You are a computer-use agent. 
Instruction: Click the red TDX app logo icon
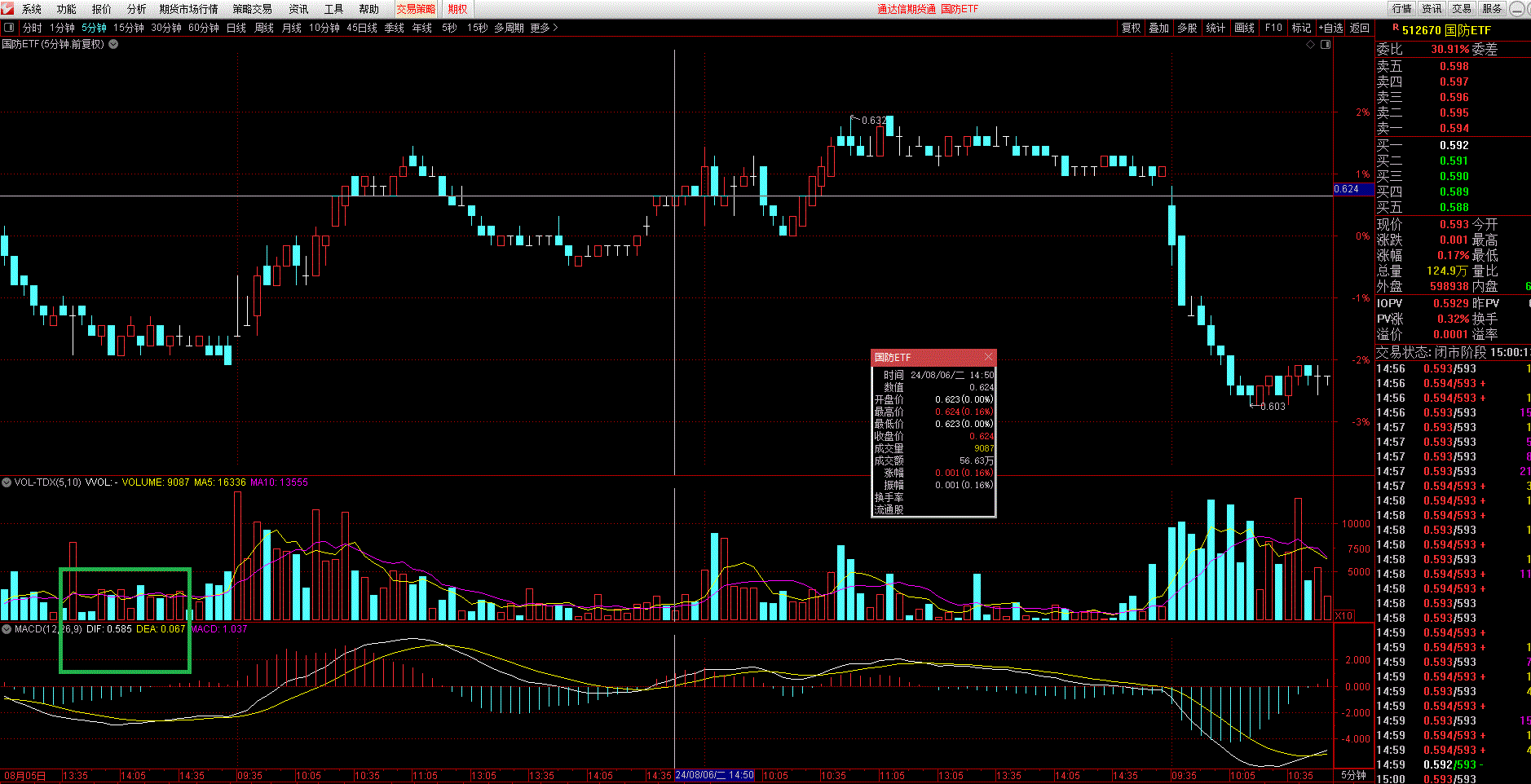(8, 9)
